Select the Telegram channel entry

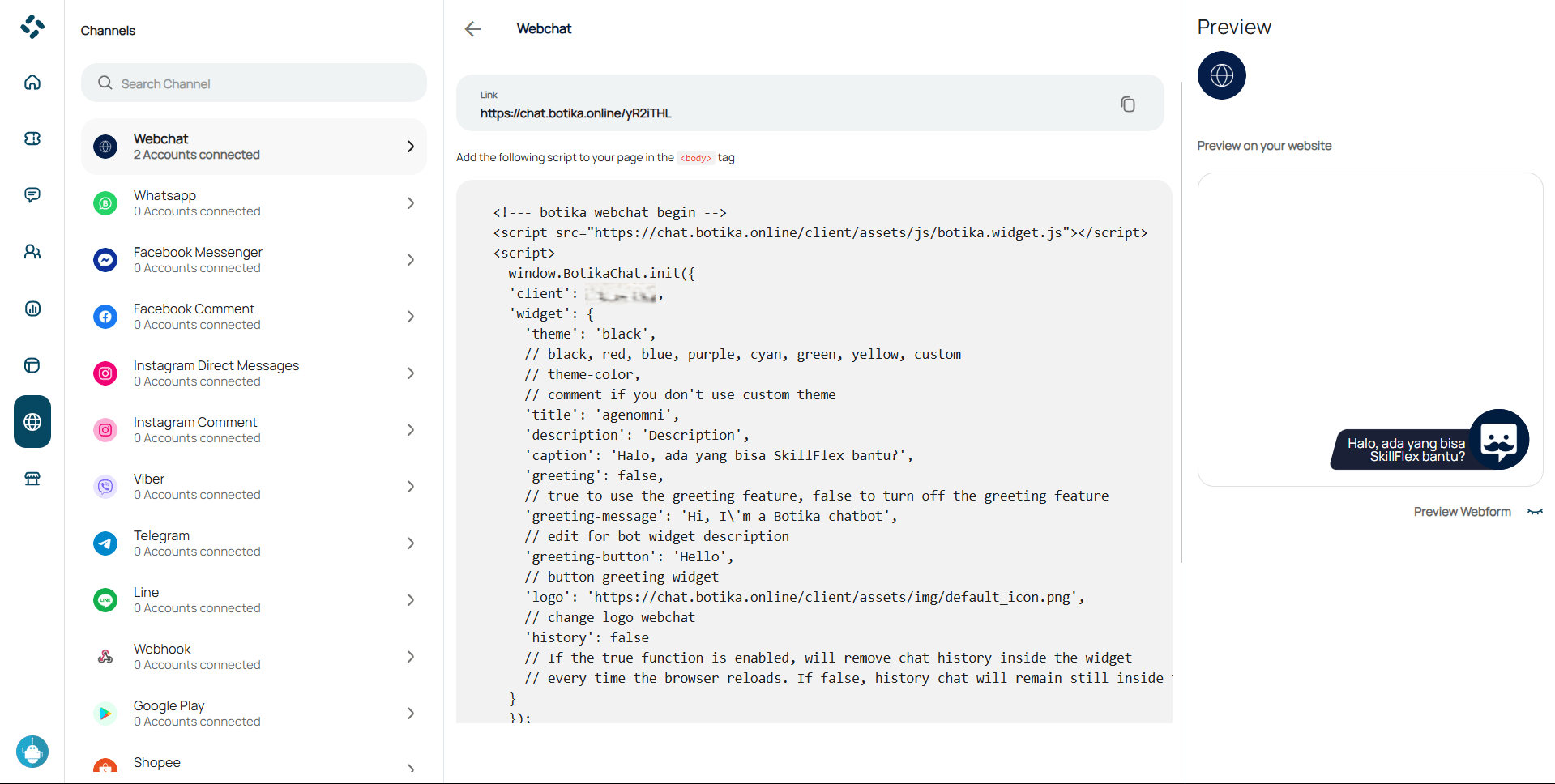(254, 543)
